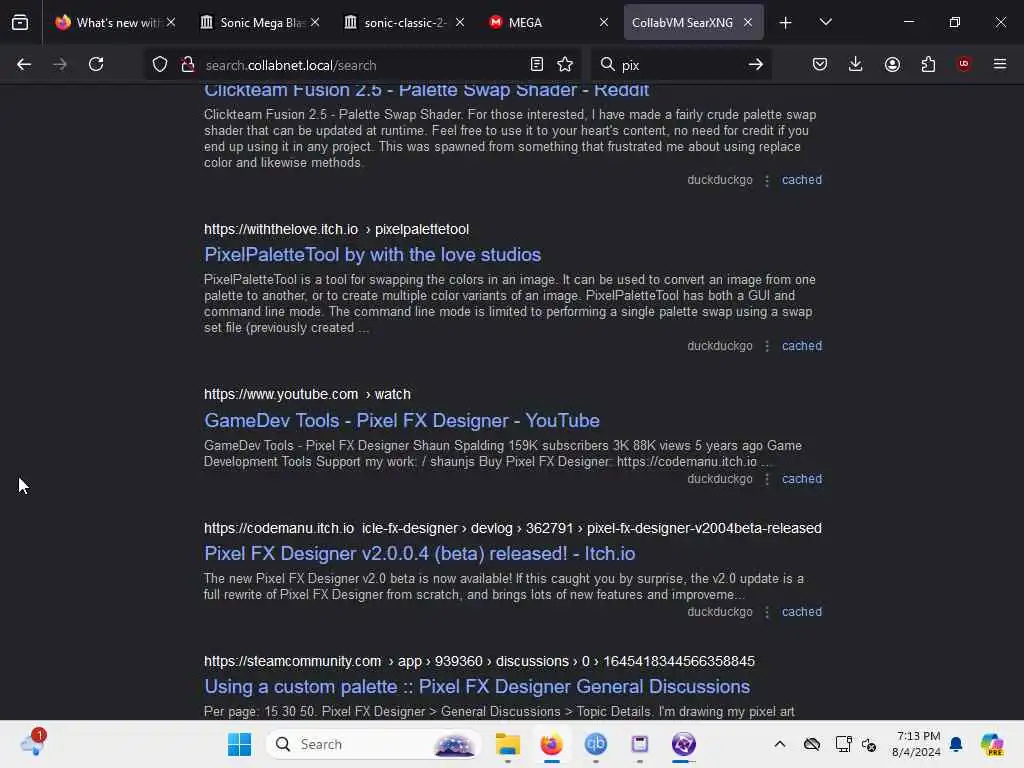This screenshot has height=768, width=1024.
Task: Open Using a custom palette discussion link
Action: (477, 687)
